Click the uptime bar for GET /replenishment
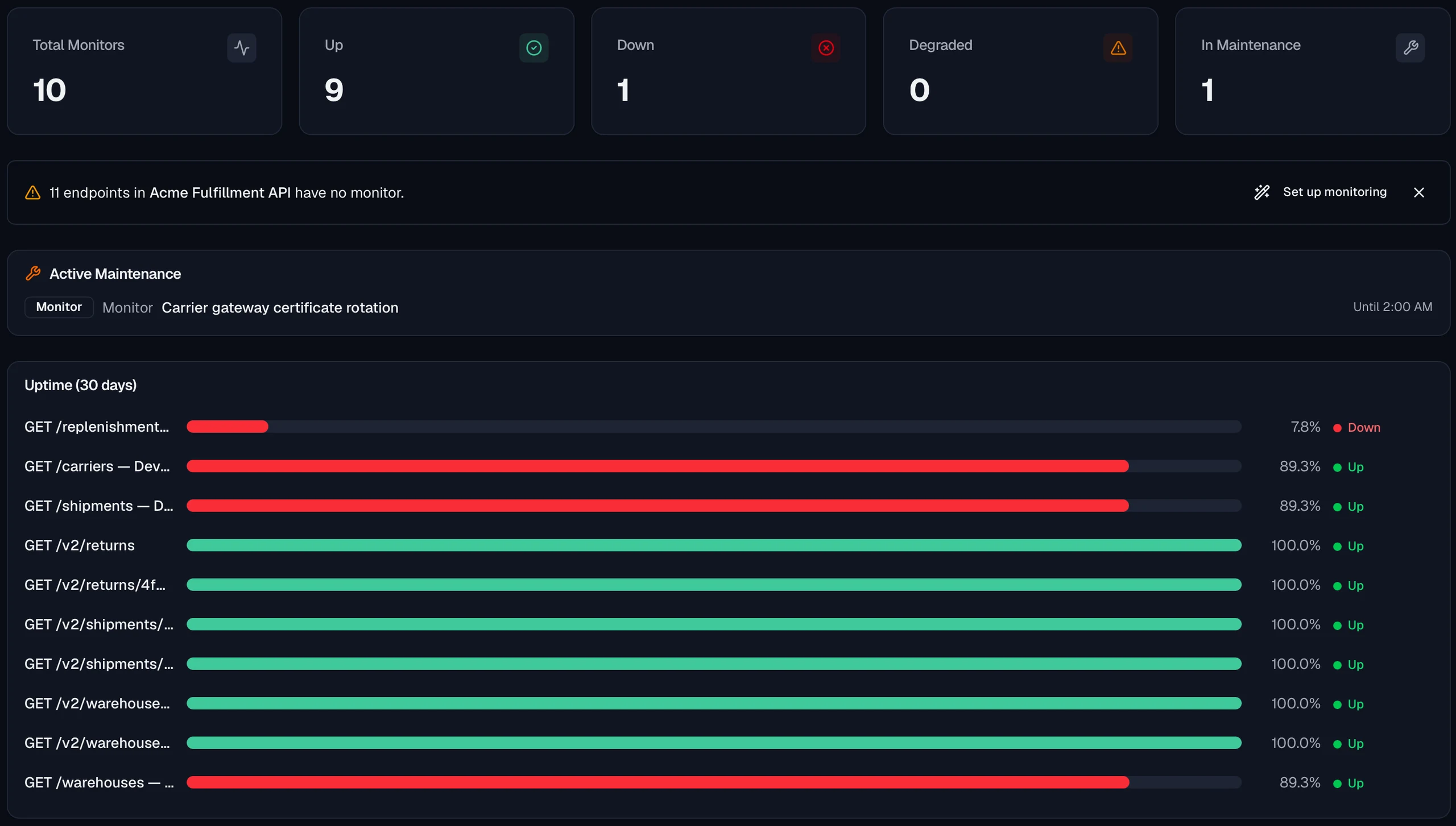 [x=714, y=427]
